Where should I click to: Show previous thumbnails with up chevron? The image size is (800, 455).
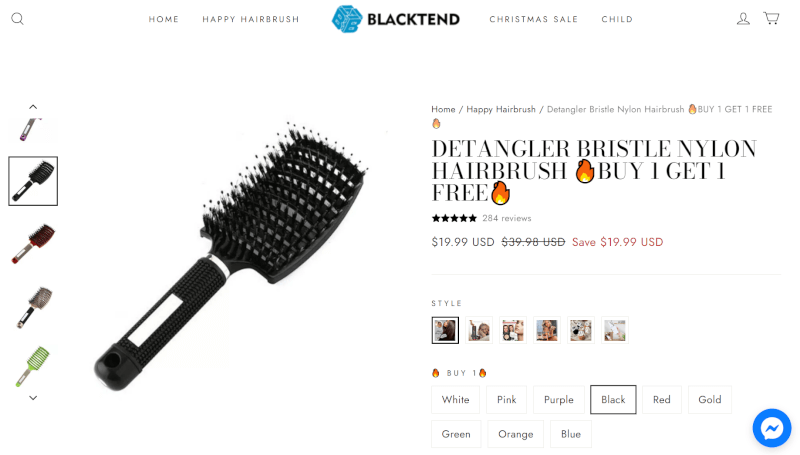[x=33, y=107]
